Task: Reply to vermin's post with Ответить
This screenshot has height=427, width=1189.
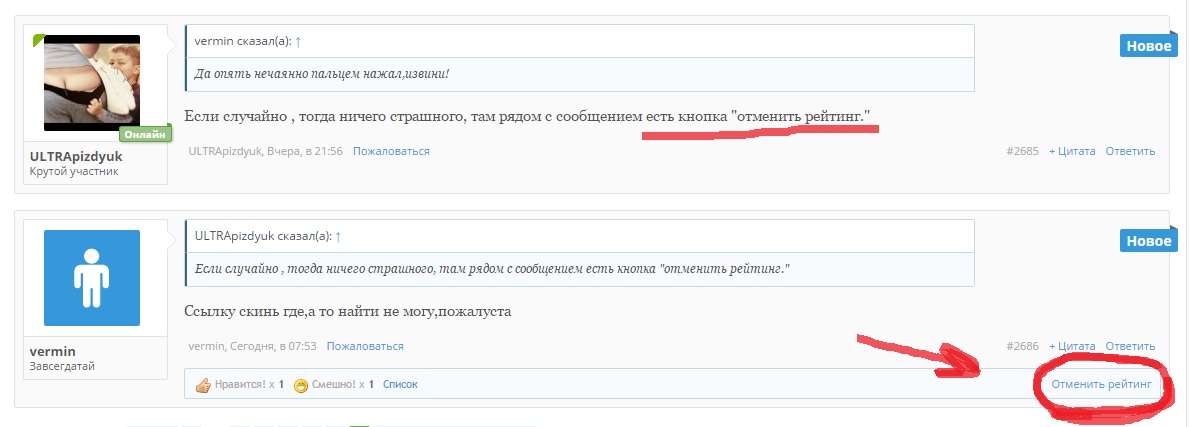Action: click(x=1130, y=346)
